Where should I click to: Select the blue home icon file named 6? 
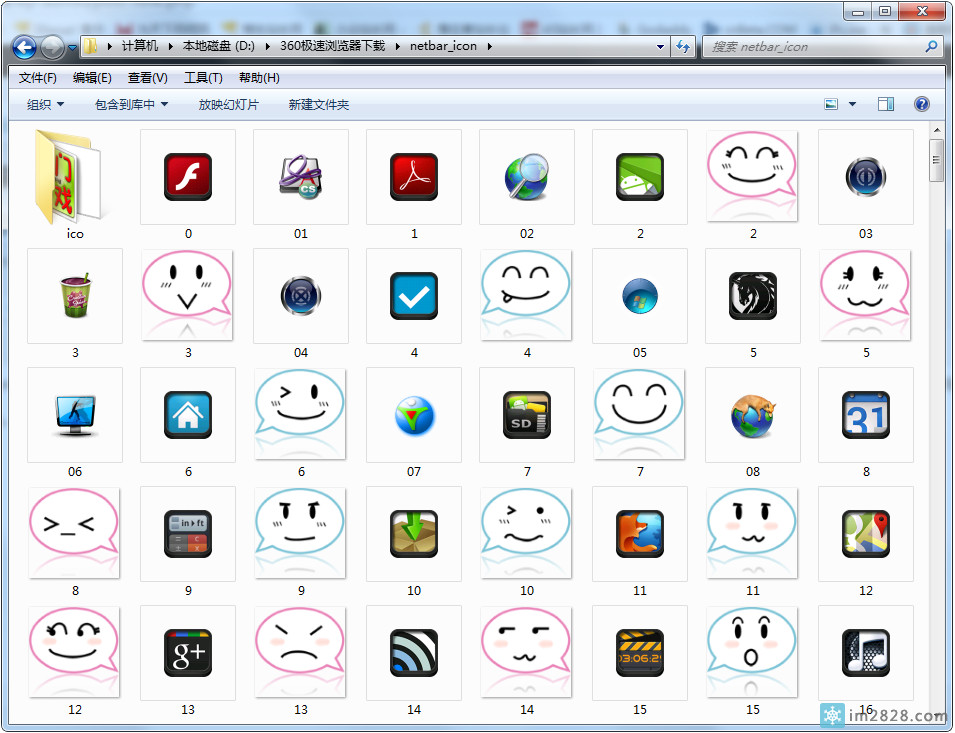pyautogui.click(x=188, y=416)
